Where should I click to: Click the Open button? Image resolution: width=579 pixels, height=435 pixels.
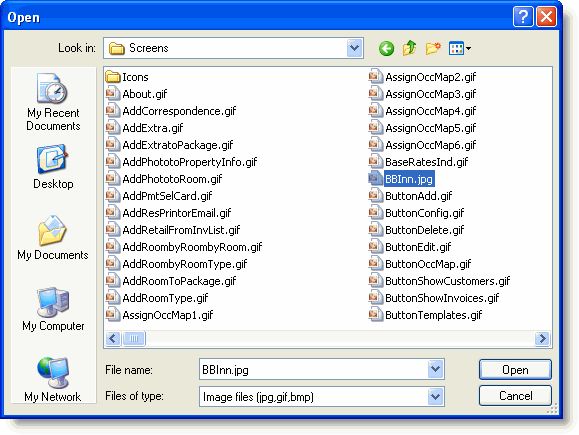(x=515, y=370)
